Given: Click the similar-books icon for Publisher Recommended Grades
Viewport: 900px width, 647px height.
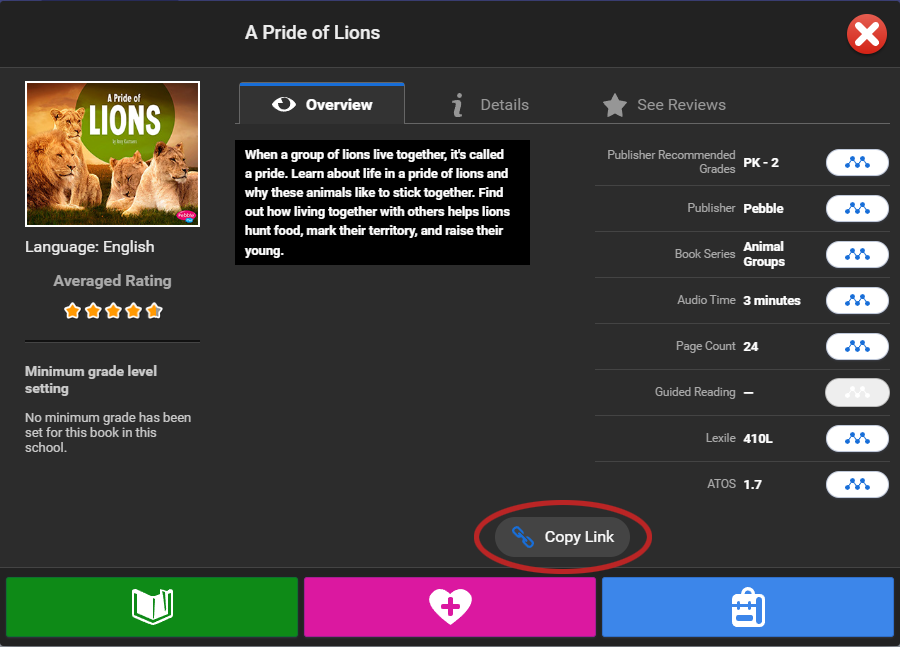Looking at the screenshot, I should click(x=857, y=162).
